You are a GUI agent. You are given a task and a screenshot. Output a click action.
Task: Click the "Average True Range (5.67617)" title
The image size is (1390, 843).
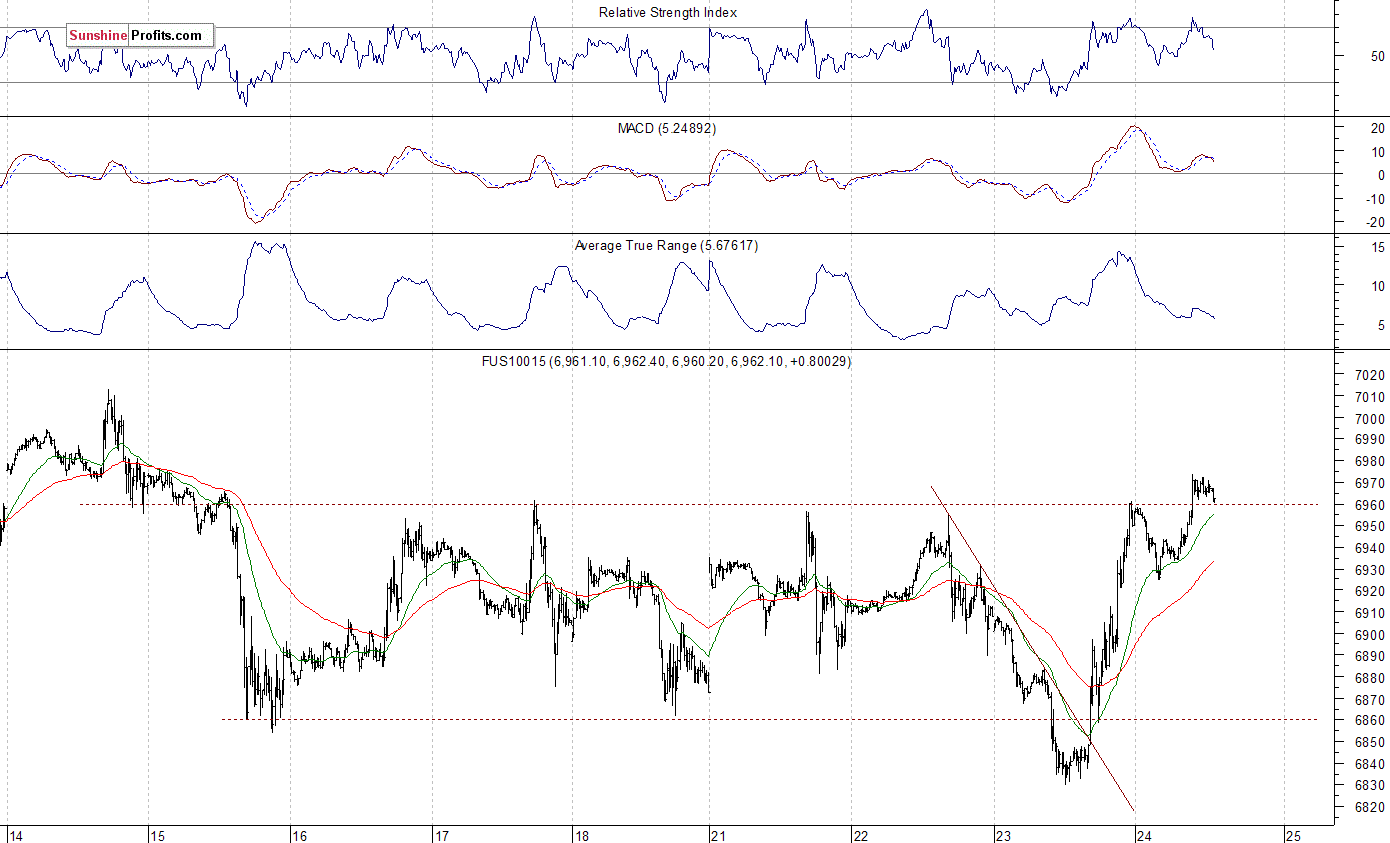(x=666, y=245)
